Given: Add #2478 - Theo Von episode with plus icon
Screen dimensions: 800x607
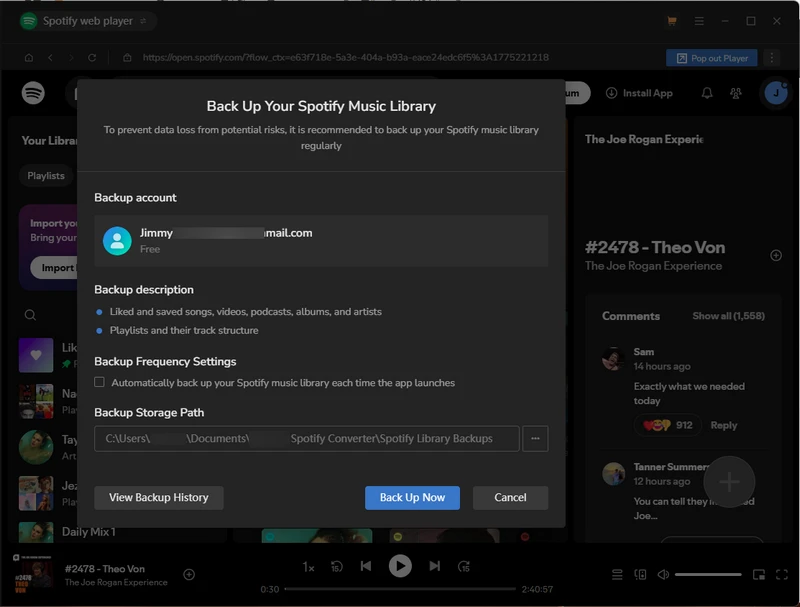Looking at the screenshot, I should [x=776, y=256].
